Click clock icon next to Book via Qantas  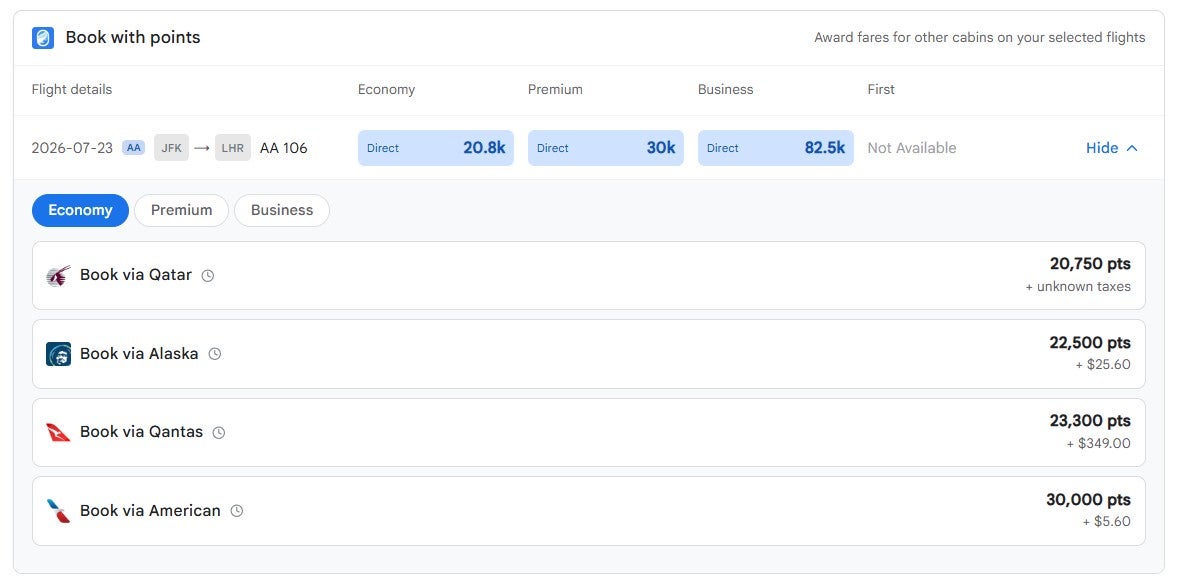click(x=218, y=432)
